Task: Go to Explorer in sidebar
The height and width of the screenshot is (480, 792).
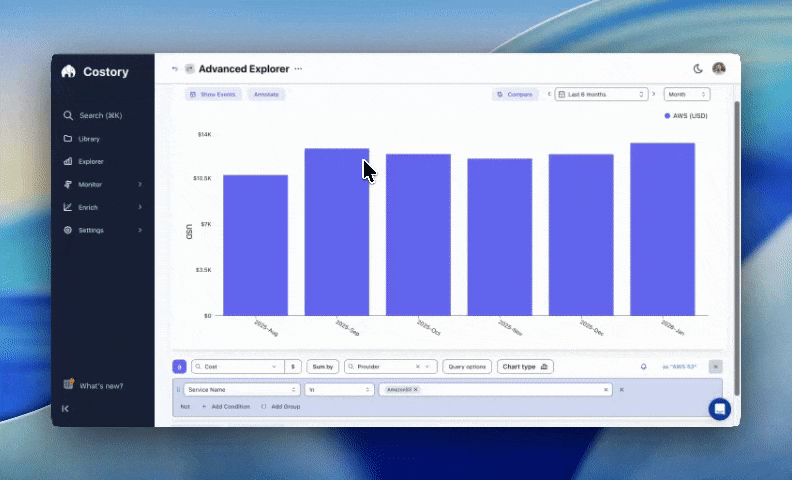Action: 84,162
